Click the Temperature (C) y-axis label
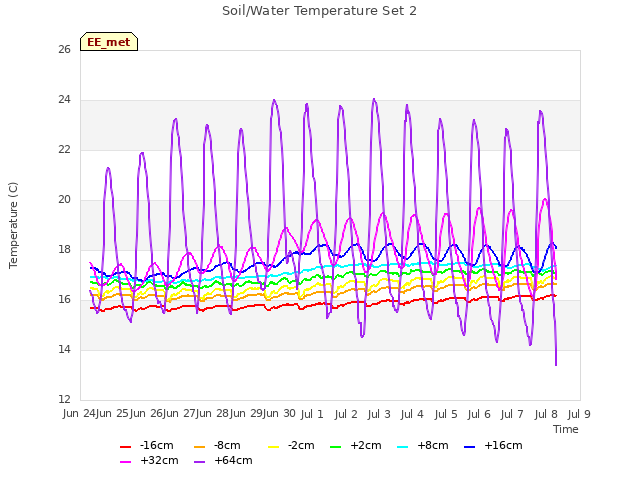This screenshot has height=480, width=640. coord(13,225)
